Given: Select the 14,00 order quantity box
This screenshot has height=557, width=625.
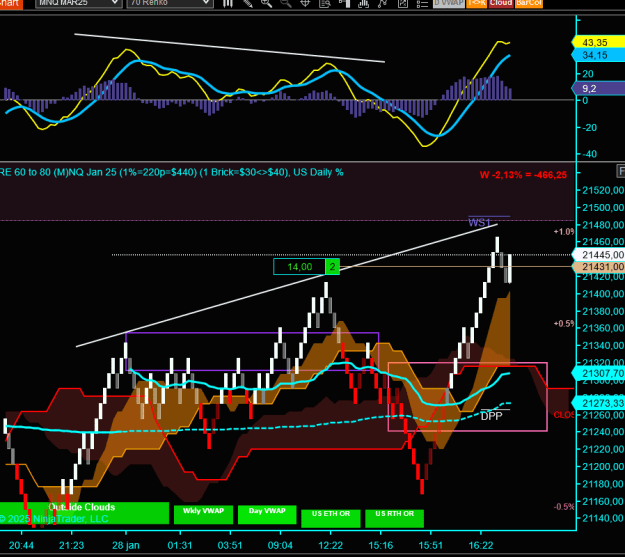Looking at the screenshot, I should (x=299, y=267).
